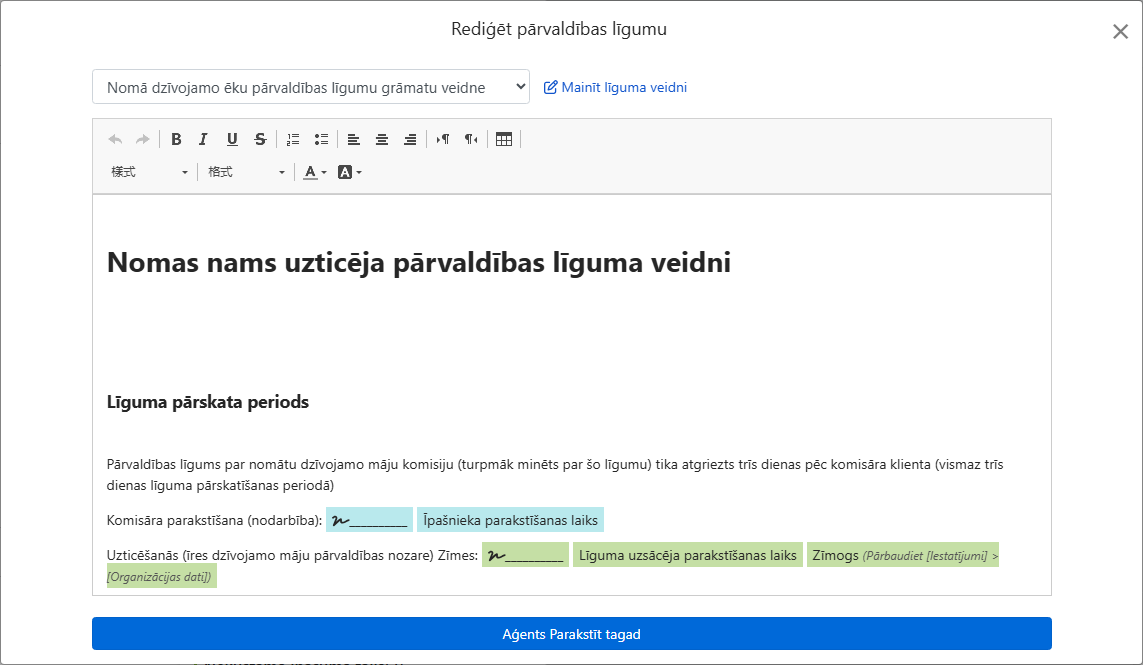Image resolution: width=1143 pixels, height=665 pixels.
Task: Close the Rediģēt pārvaldības līgumu dialog
Action: coord(1120,31)
